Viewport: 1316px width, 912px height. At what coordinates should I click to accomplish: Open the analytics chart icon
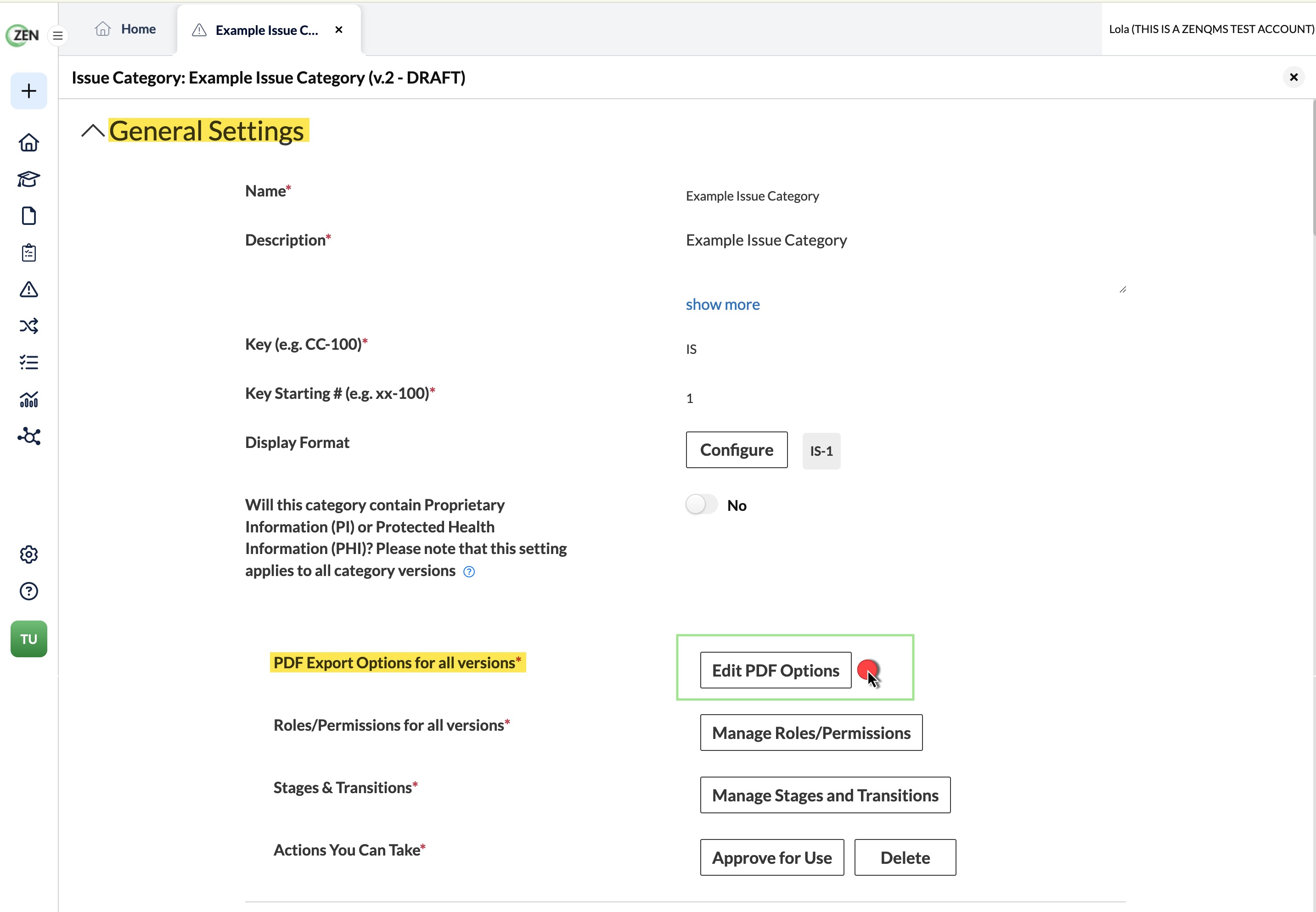[x=28, y=399]
